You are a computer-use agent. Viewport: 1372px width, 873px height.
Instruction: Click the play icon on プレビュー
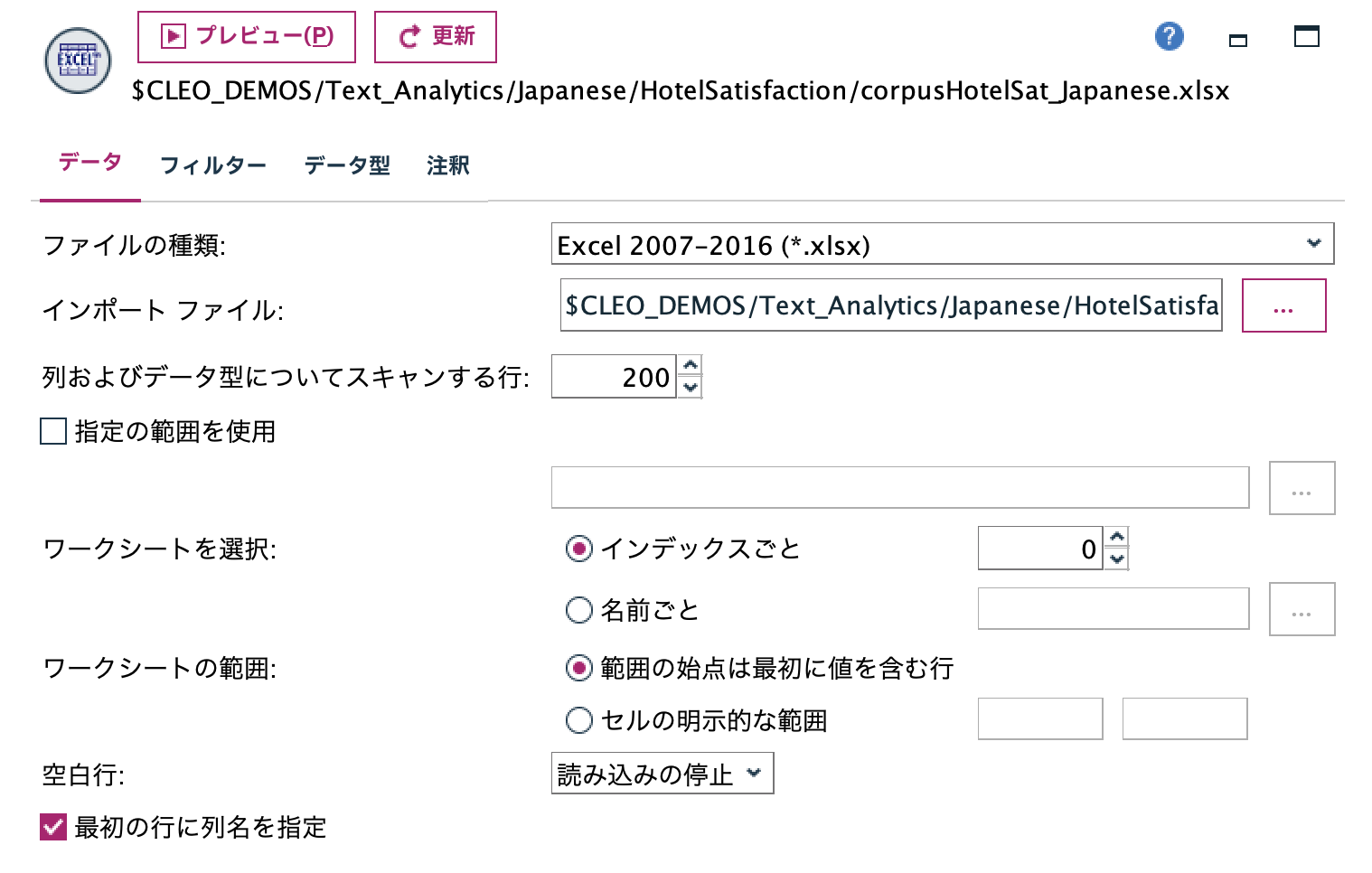point(172,36)
